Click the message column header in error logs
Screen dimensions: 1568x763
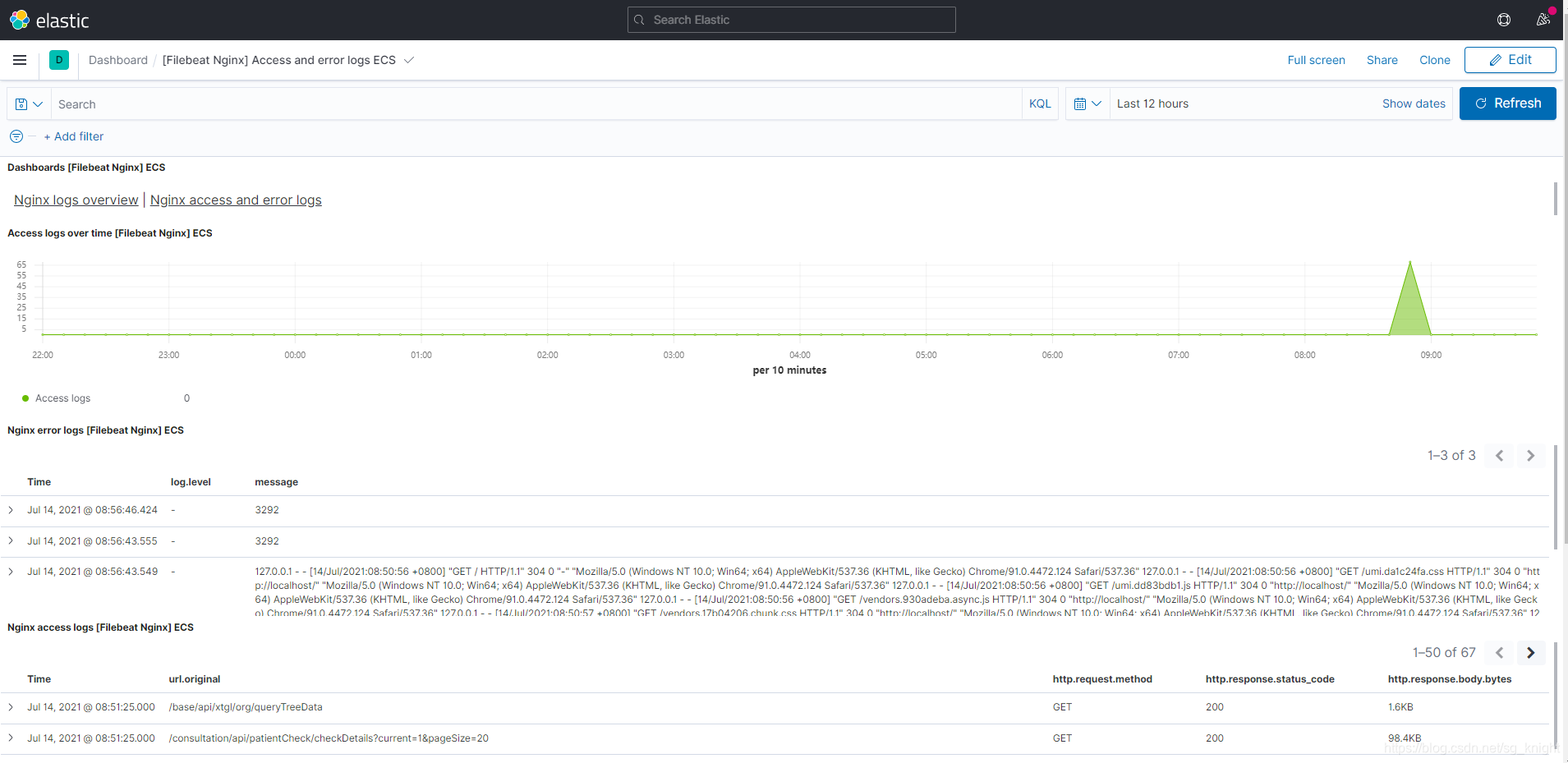276,482
